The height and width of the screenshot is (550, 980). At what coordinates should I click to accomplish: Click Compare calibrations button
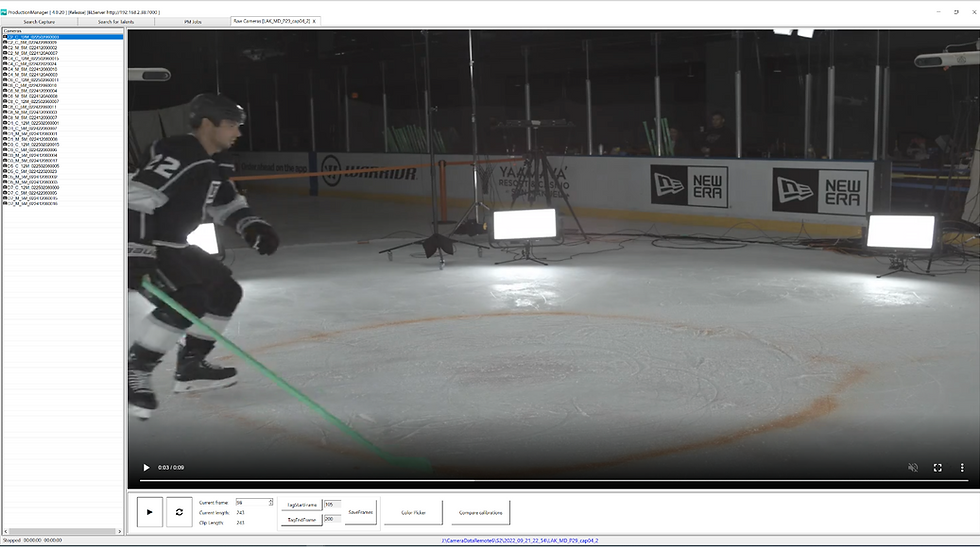(481, 512)
